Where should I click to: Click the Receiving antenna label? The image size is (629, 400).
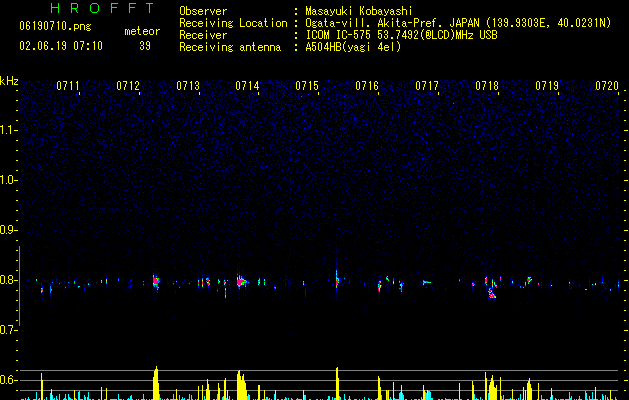pyautogui.click(x=230, y=47)
